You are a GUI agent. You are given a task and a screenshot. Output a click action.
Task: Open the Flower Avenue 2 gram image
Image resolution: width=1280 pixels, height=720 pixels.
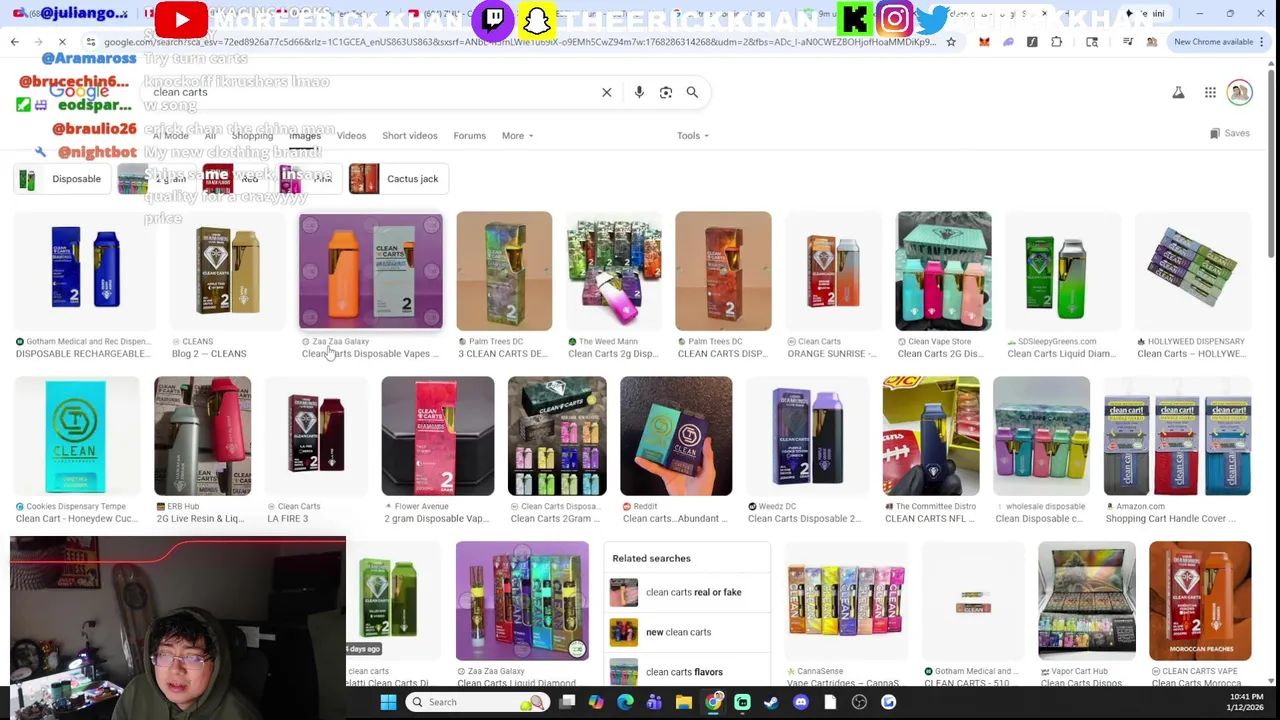coord(437,436)
